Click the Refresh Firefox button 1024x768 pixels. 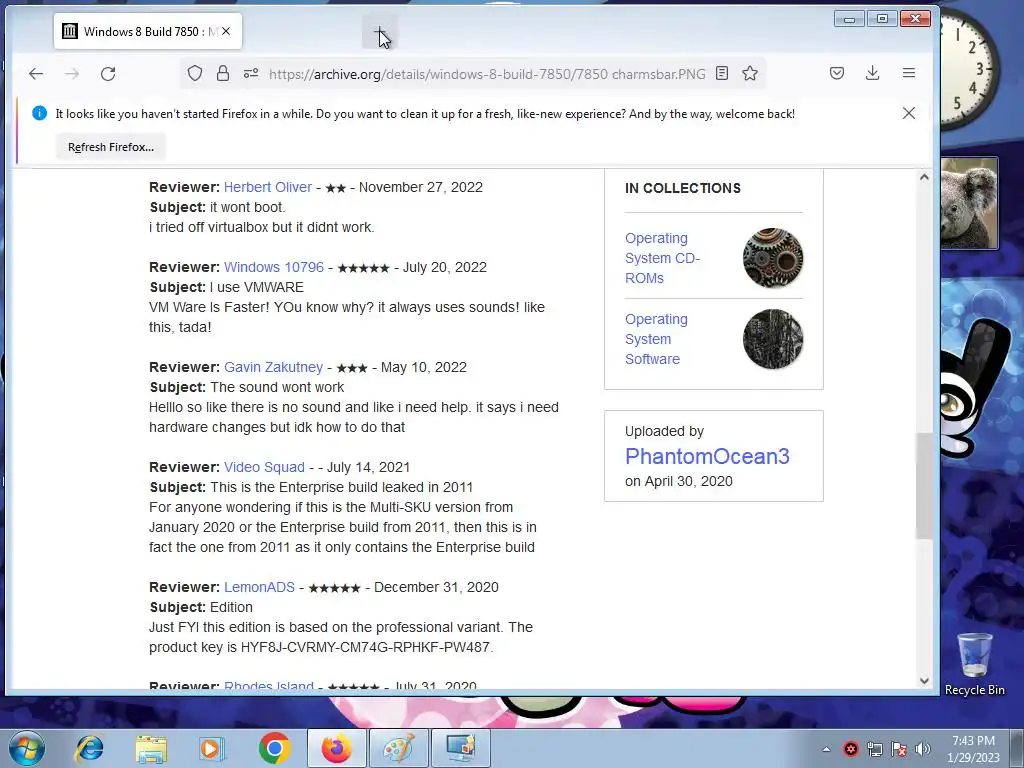point(110,147)
